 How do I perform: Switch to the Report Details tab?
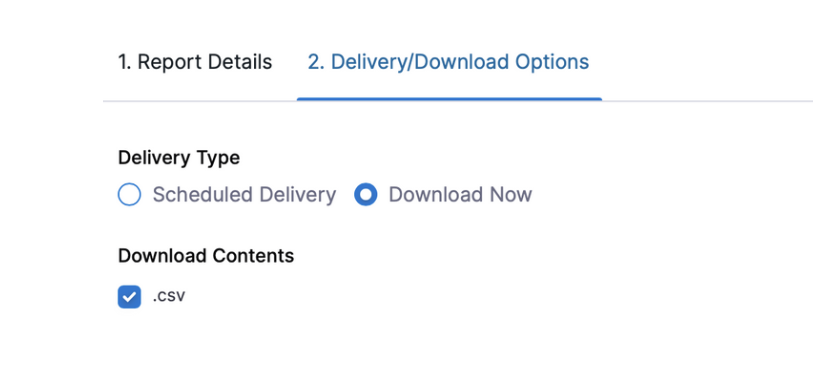click(x=195, y=62)
